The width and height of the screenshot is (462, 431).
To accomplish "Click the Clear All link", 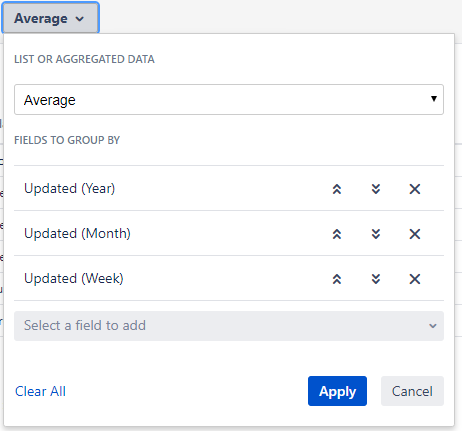I will (x=40, y=391).
